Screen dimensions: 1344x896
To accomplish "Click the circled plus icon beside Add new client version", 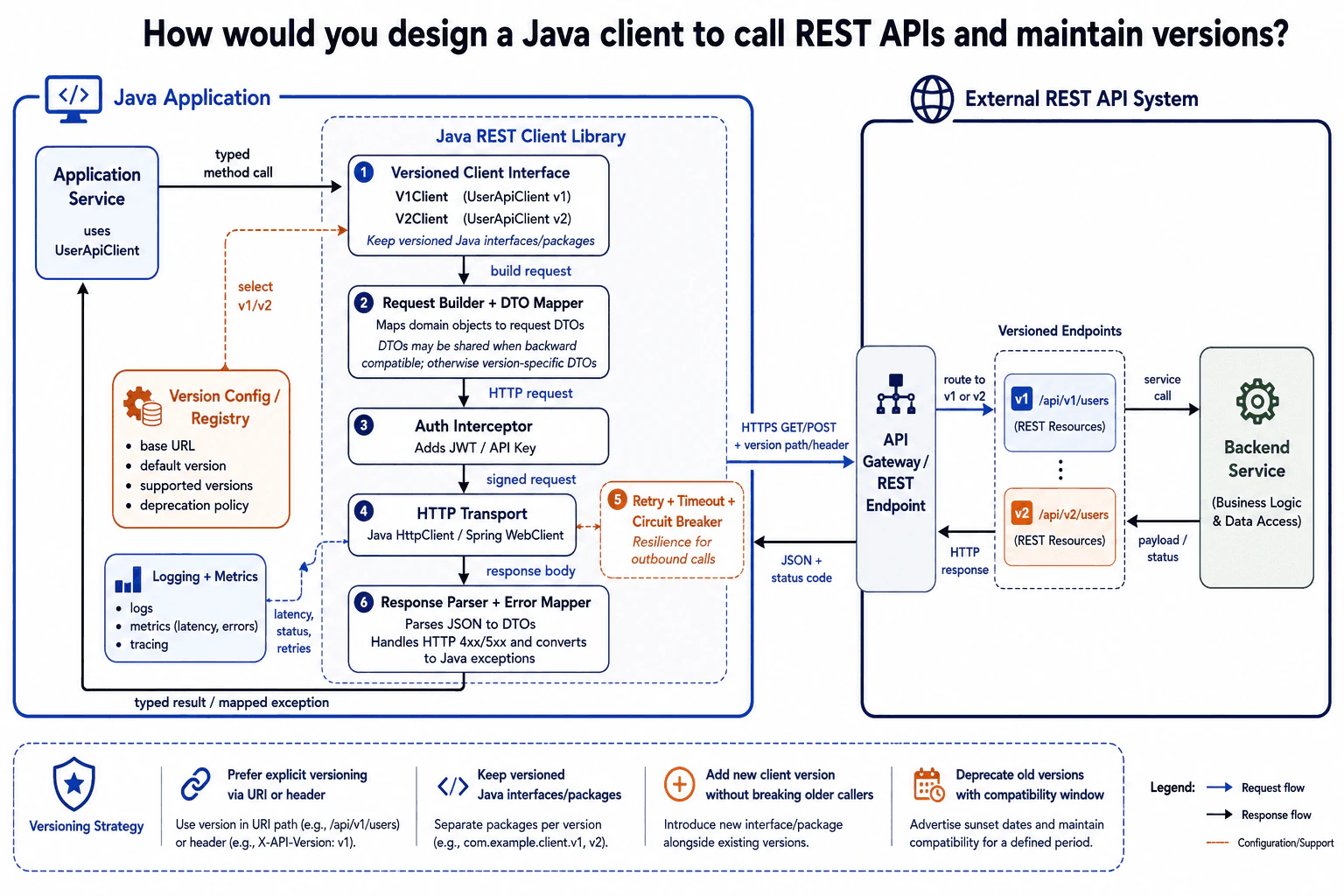I will pyautogui.click(x=680, y=784).
